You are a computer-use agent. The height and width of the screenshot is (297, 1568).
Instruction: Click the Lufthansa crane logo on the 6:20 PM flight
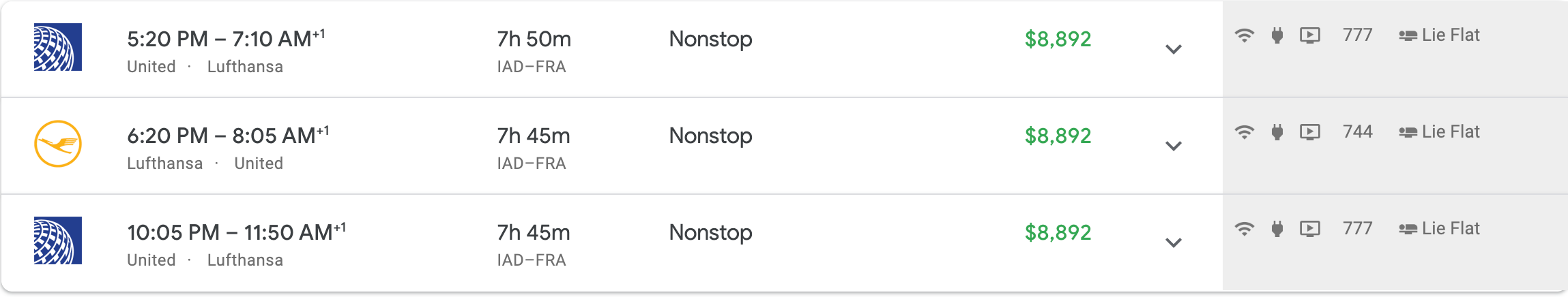tap(58, 144)
